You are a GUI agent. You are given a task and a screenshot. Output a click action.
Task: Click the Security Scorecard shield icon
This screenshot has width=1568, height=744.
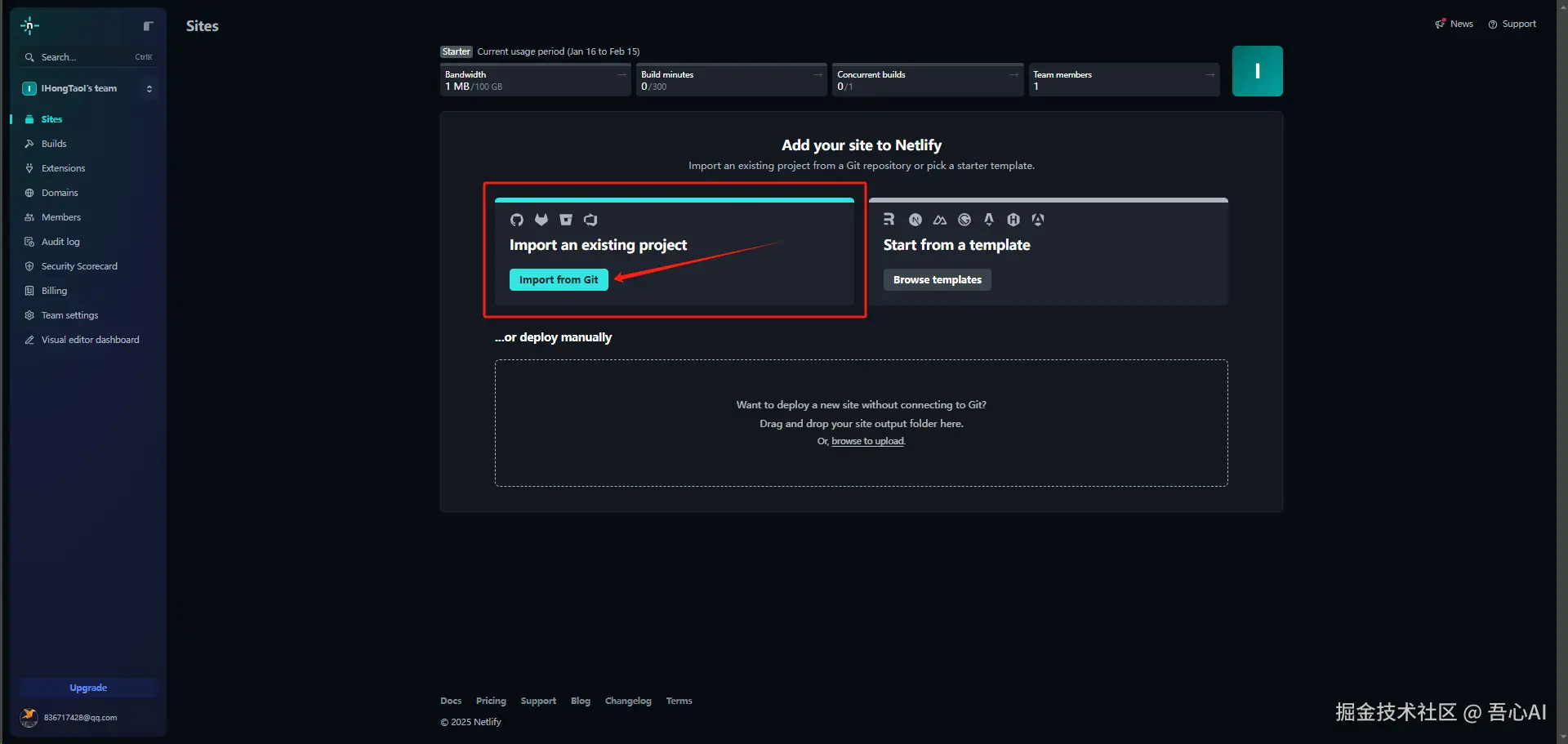click(29, 266)
